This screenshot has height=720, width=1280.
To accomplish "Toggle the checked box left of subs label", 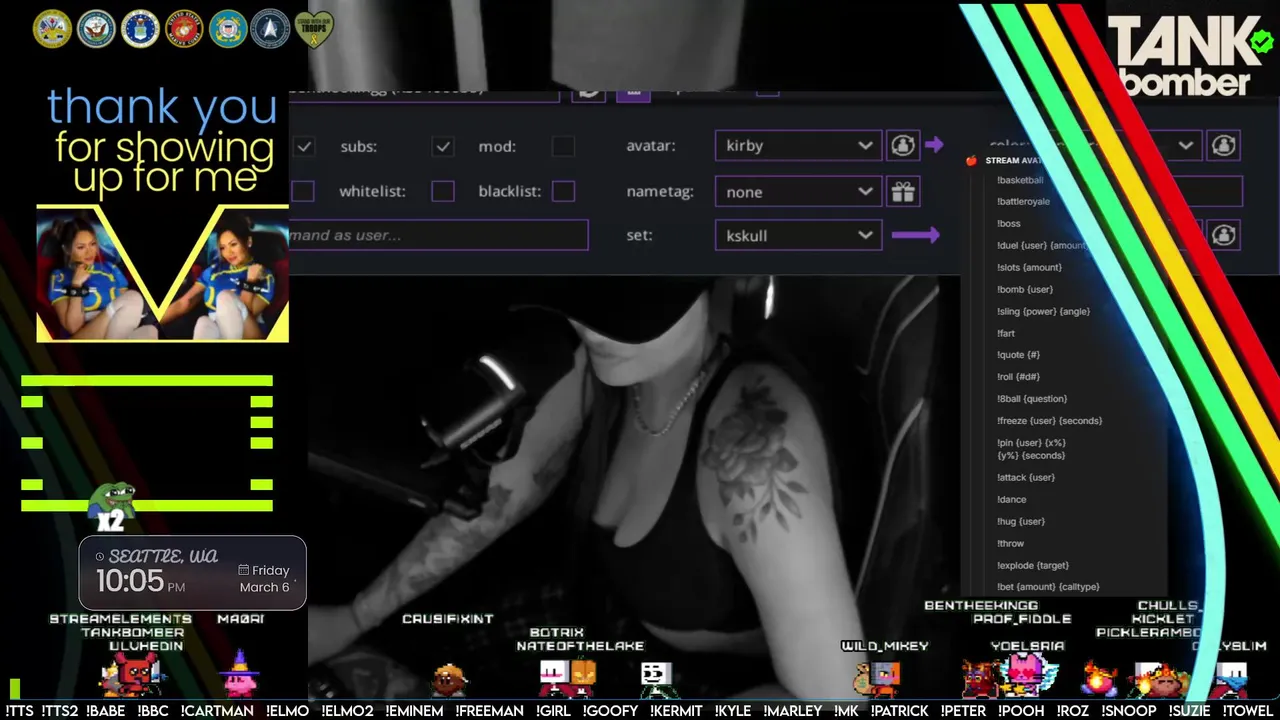I will pyautogui.click(x=304, y=146).
